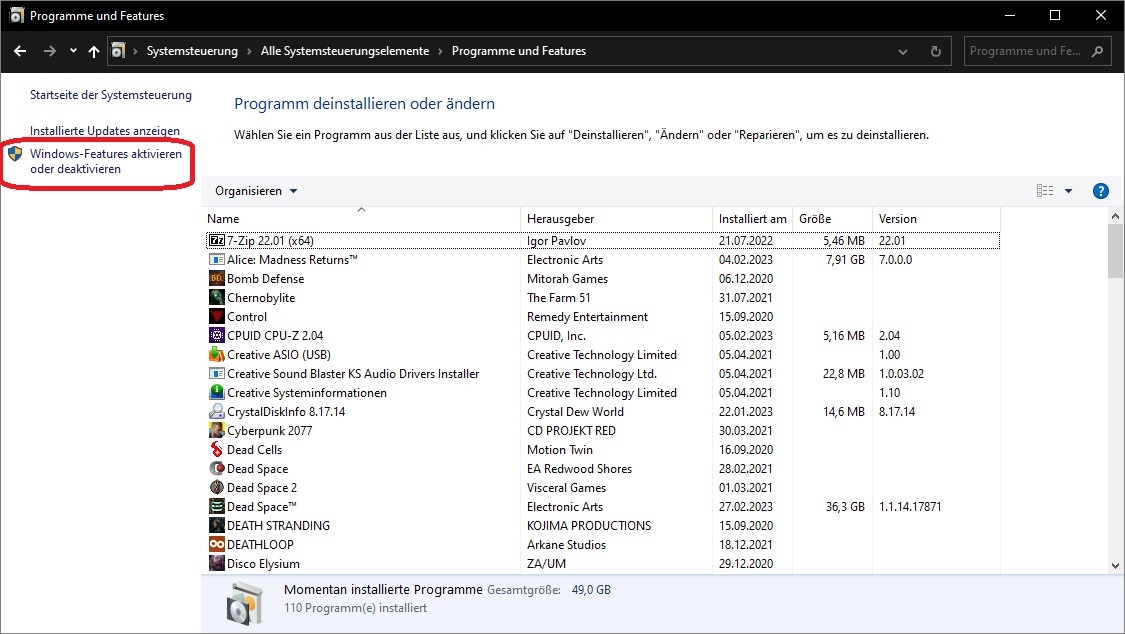Click the list scrollbar down arrow
The height and width of the screenshot is (634, 1125).
pyautogui.click(x=1115, y=565)
